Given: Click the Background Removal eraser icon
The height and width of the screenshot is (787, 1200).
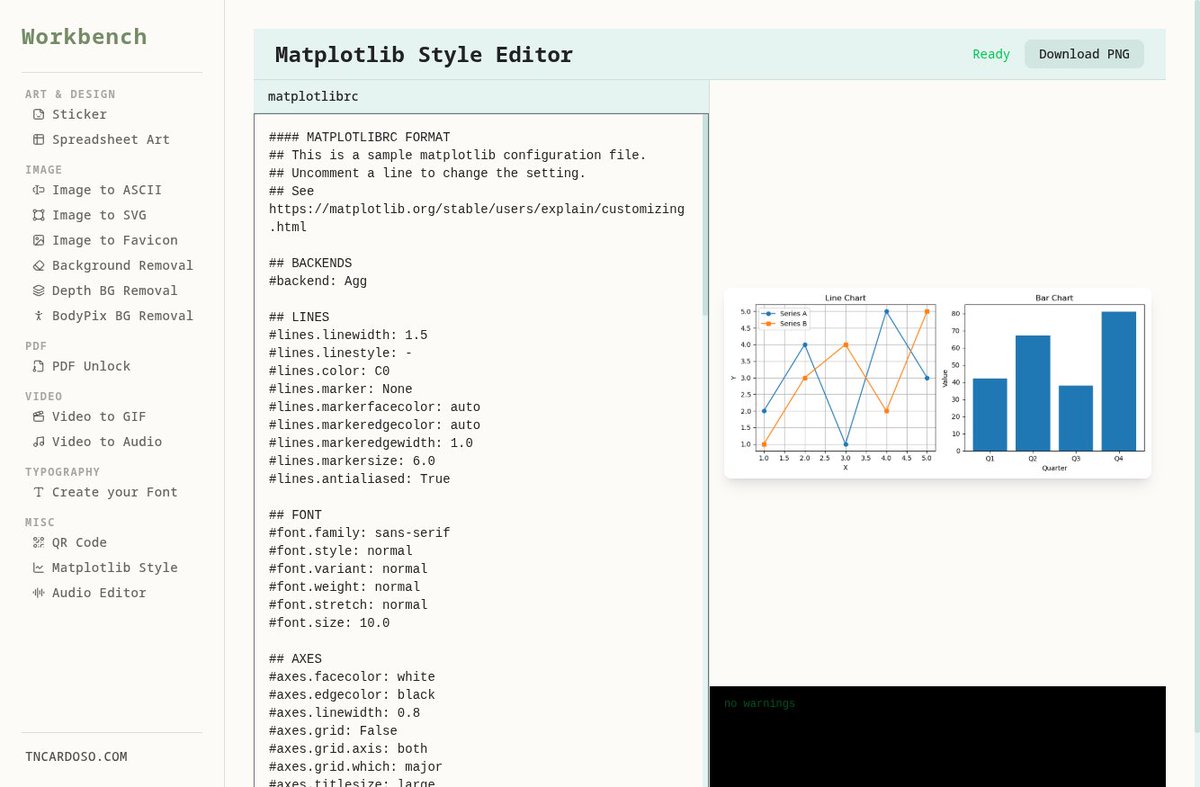Looking at the screenshot, I should 38,265.
